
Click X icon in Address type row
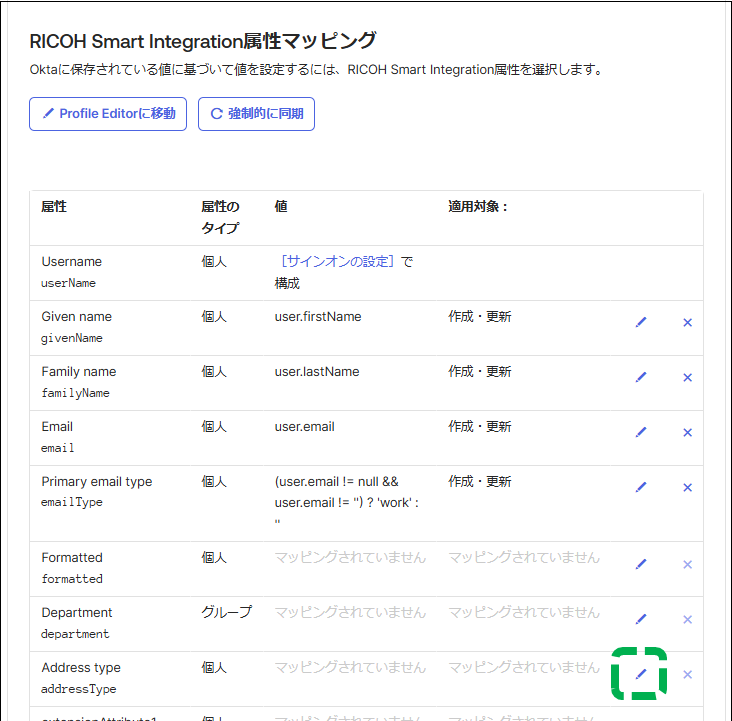[x=687, y=674]
